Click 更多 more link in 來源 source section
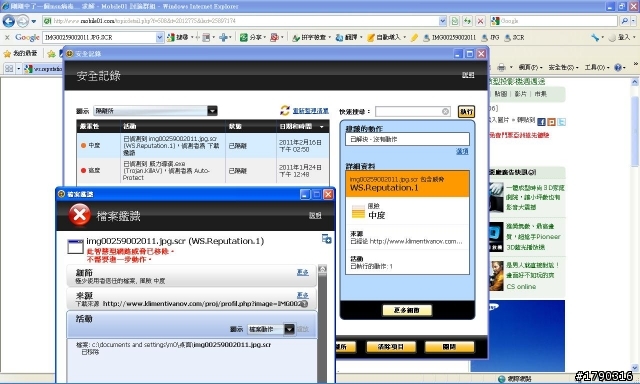 click(x=302, y=295)
